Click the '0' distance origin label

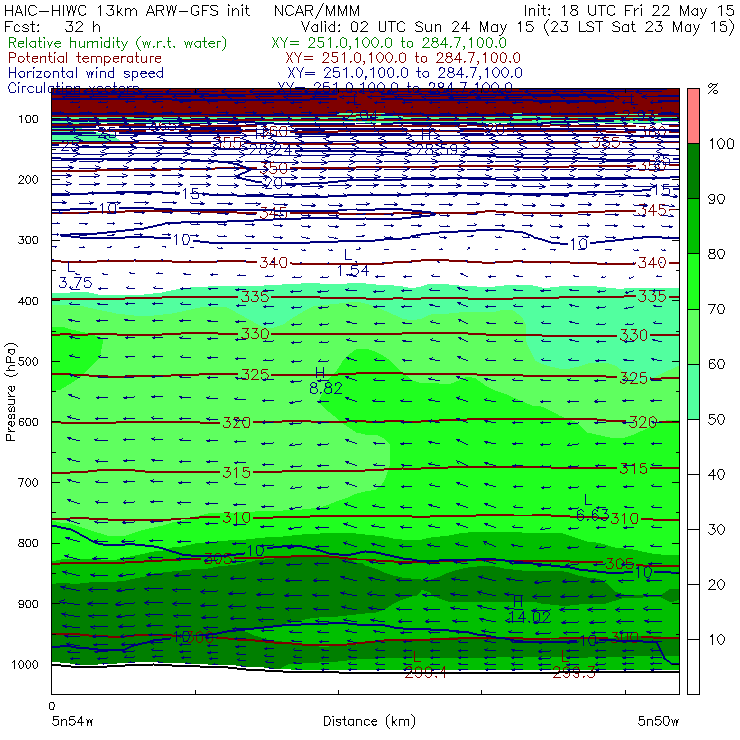(52, 706)
